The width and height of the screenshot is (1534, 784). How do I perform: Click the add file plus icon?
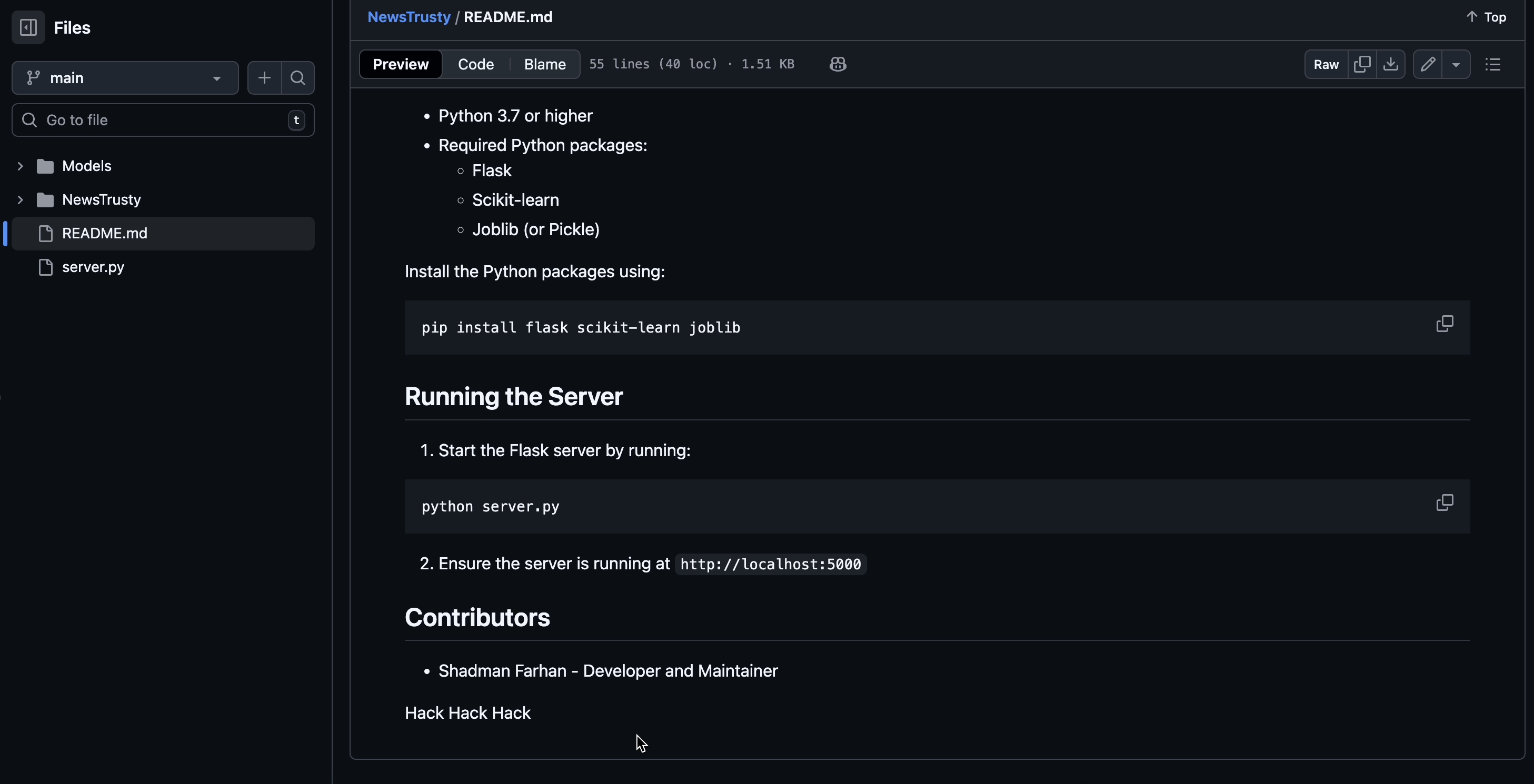(x=264, y=78)
